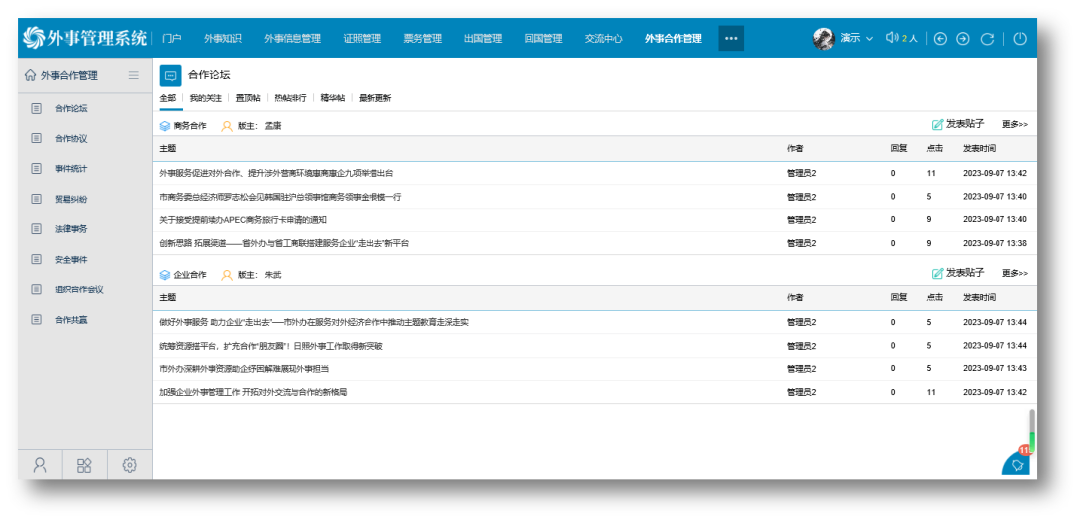Click the refresh icon in top bar
The image size is (1080, 523).
(987, 39)
